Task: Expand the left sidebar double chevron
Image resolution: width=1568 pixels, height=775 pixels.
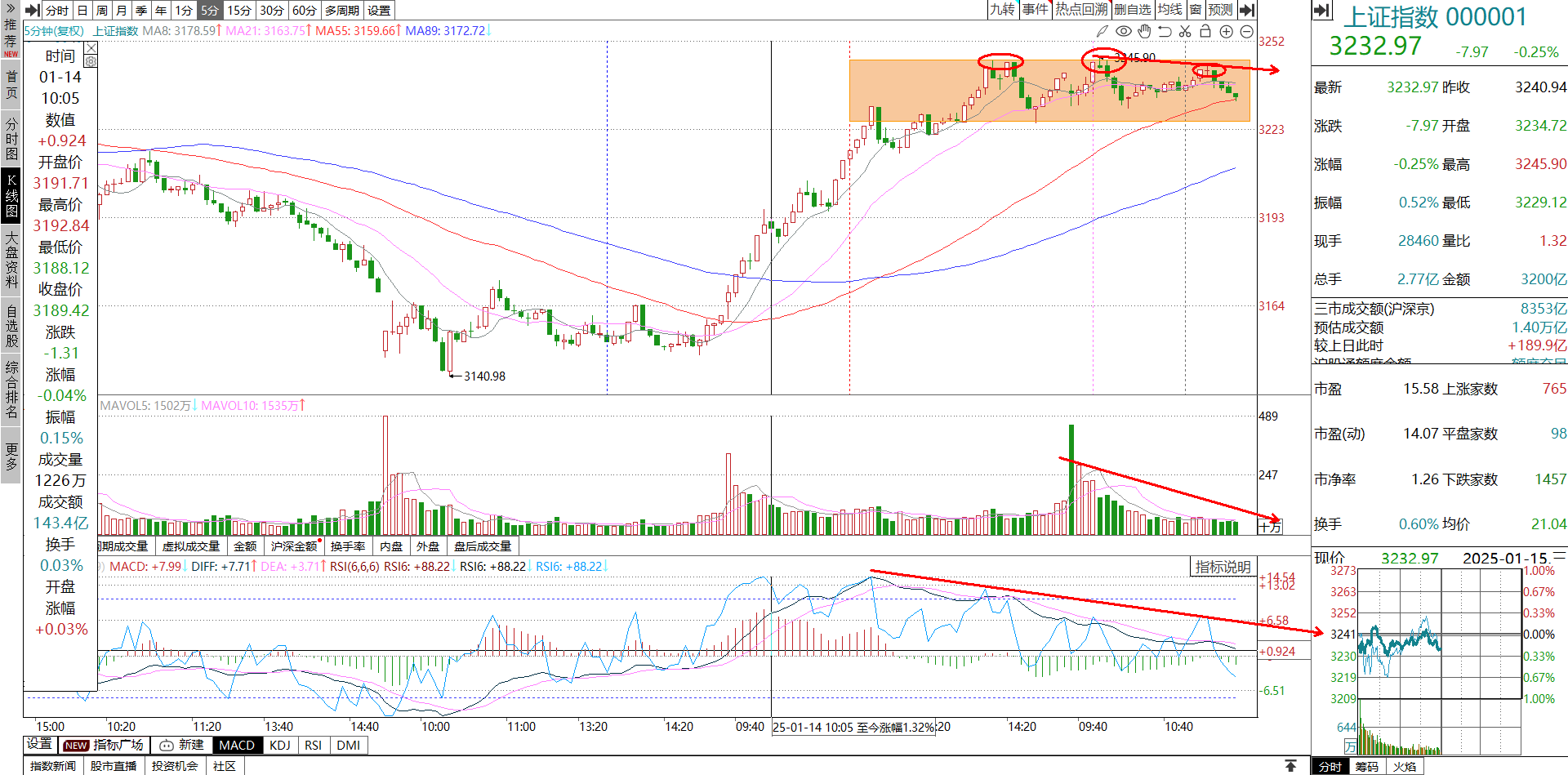Action: pos(11,7)
